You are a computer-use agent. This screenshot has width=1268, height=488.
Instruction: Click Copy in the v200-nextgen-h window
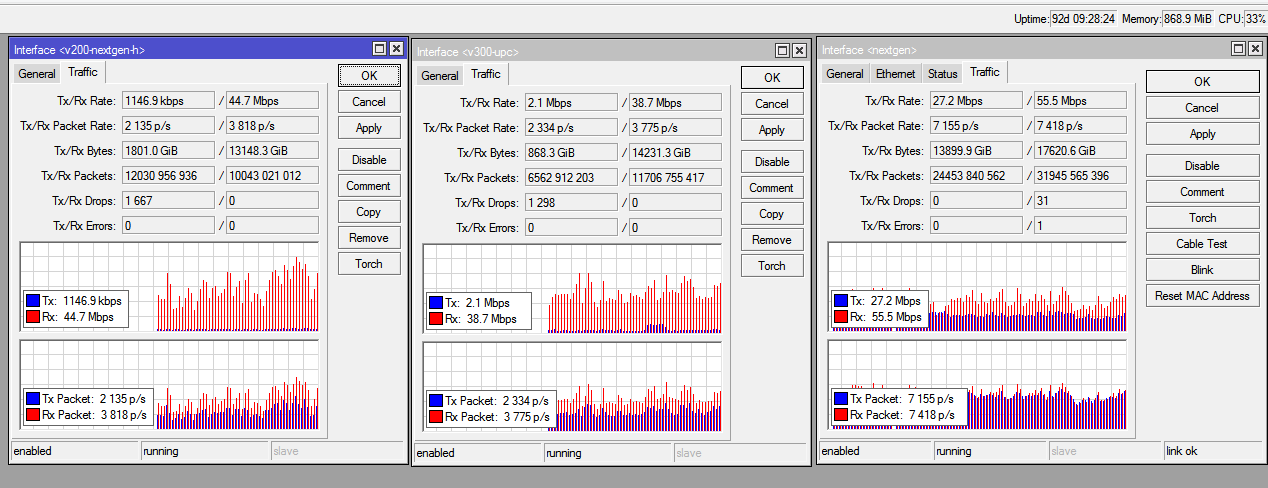(369, 212)
